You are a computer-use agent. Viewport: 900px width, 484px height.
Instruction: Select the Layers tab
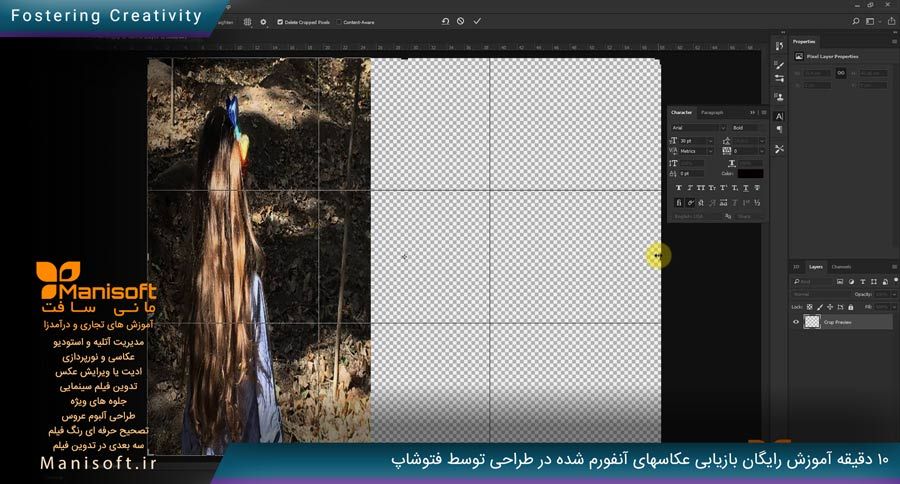tap(816, 267)
